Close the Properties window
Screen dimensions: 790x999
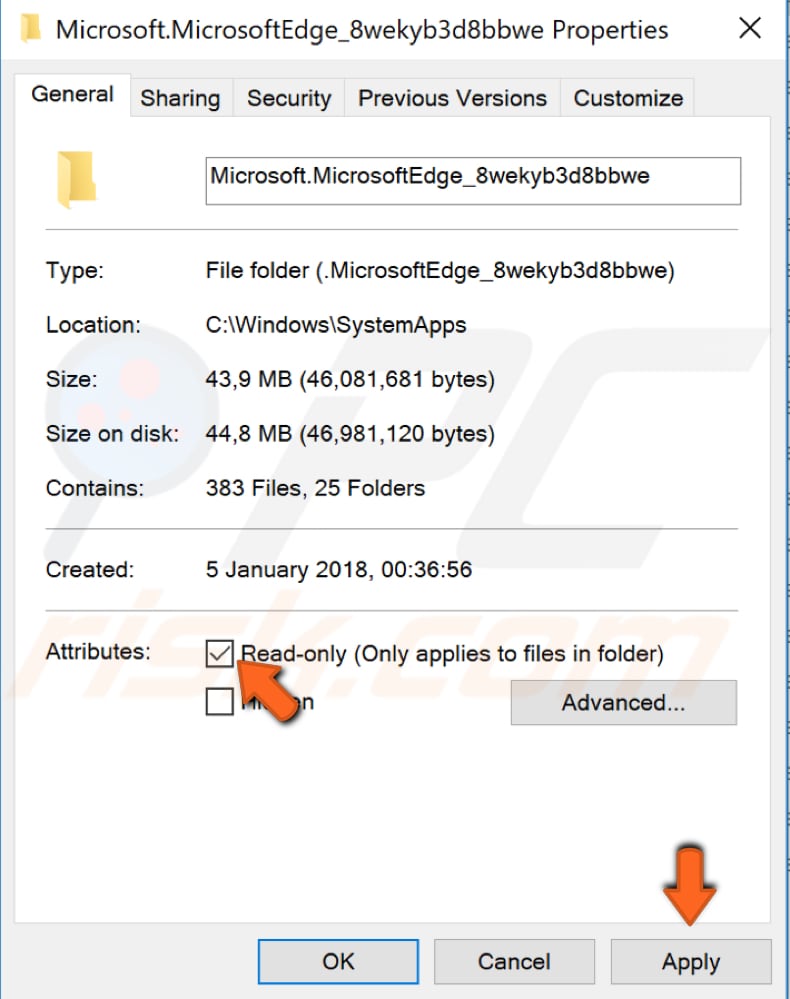pyautogui.click(x=750, y=28)
